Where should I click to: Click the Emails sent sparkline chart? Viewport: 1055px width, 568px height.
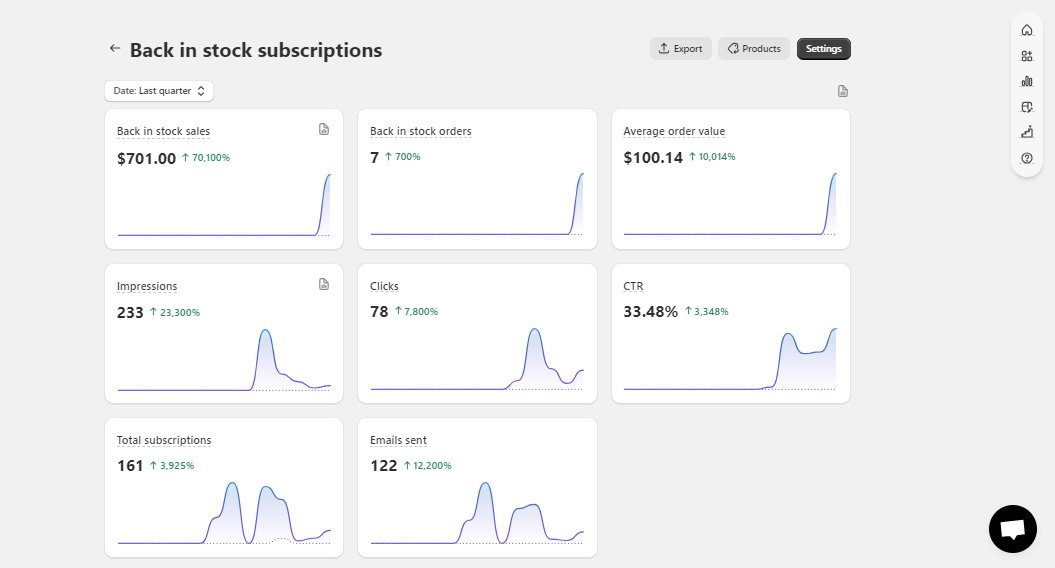[x=477, y=513]
